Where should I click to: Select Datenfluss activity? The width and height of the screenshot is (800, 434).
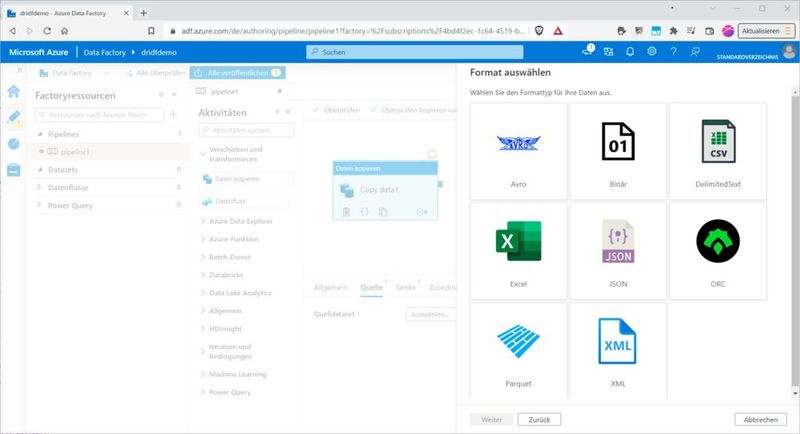246,201
